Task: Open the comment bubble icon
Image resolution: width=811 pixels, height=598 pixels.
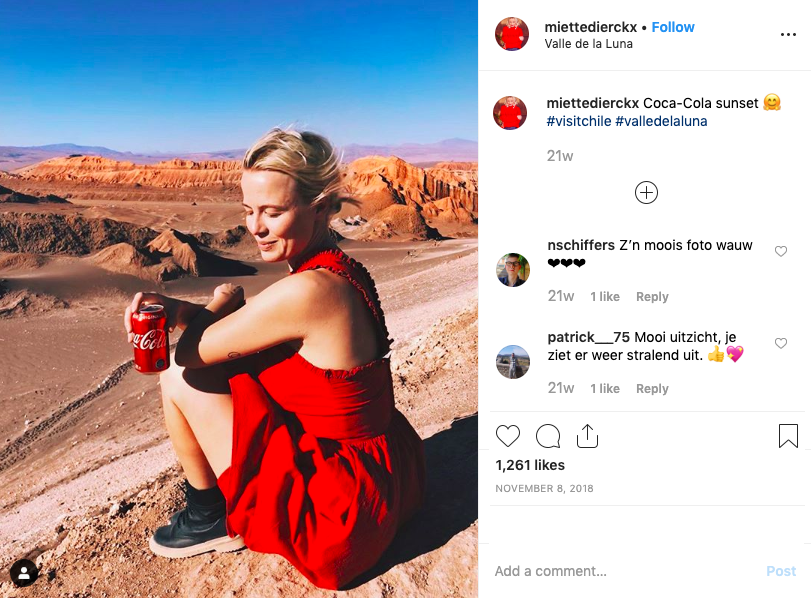Action: tap(548, 436)
